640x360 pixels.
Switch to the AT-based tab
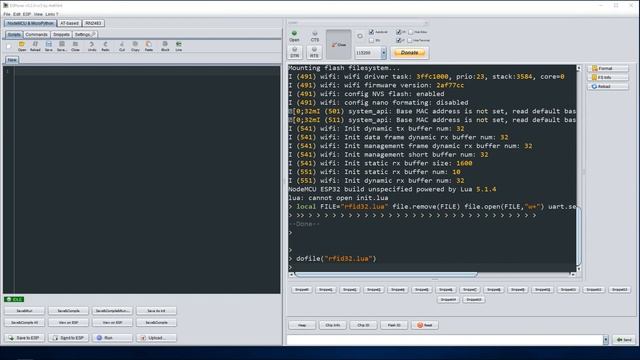coord(69,23)
